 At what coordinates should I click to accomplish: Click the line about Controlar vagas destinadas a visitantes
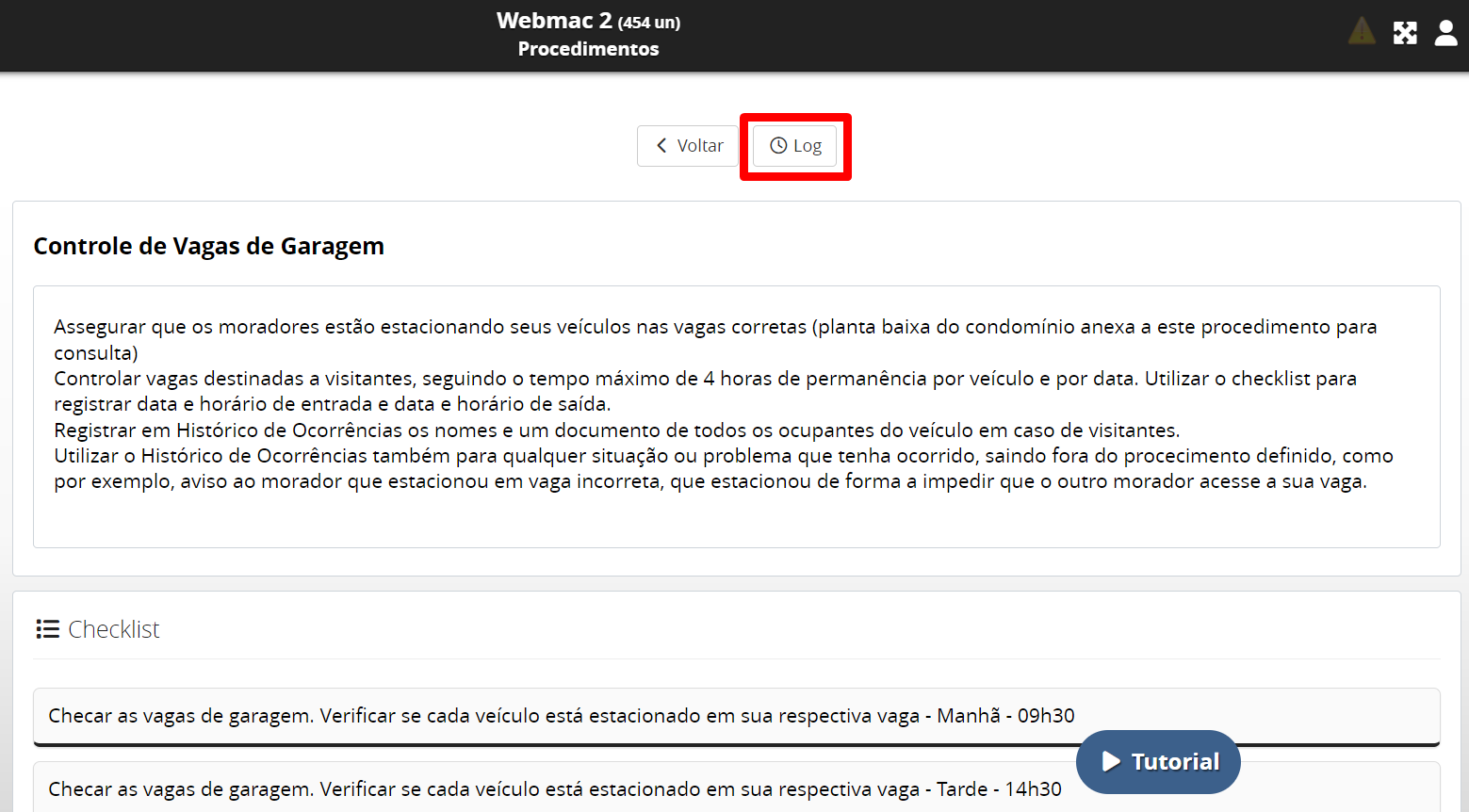pos(705,379)
